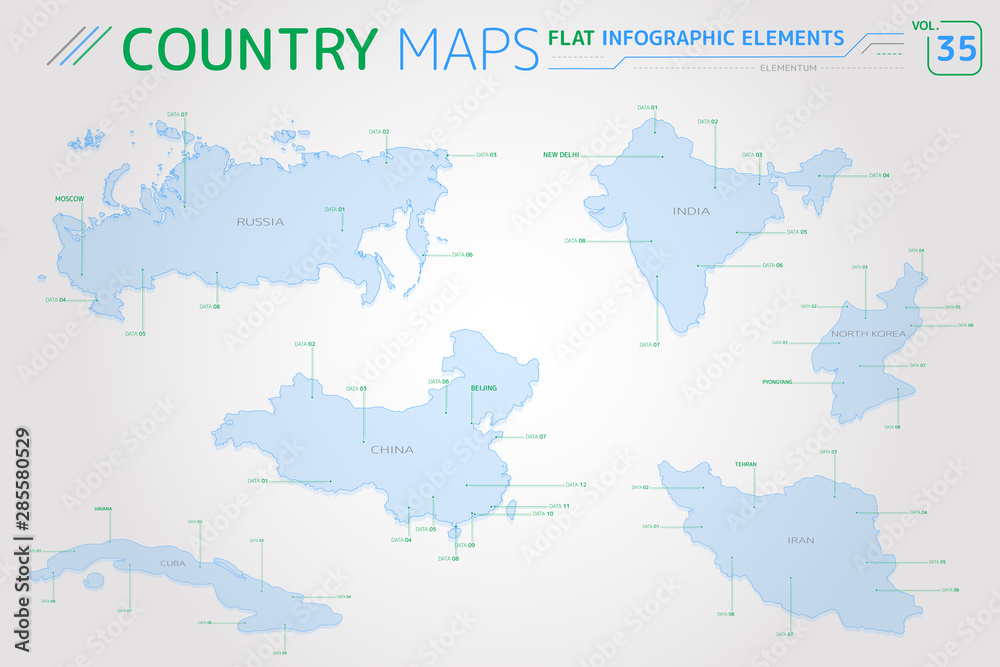Select China's DATA 04 label
The height and width of the screenshot is (667, 1000).
point(401,540)
